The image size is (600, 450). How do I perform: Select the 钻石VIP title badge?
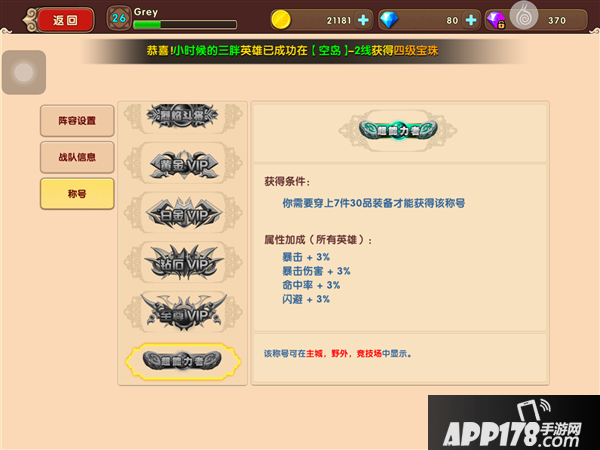(183, 262)
